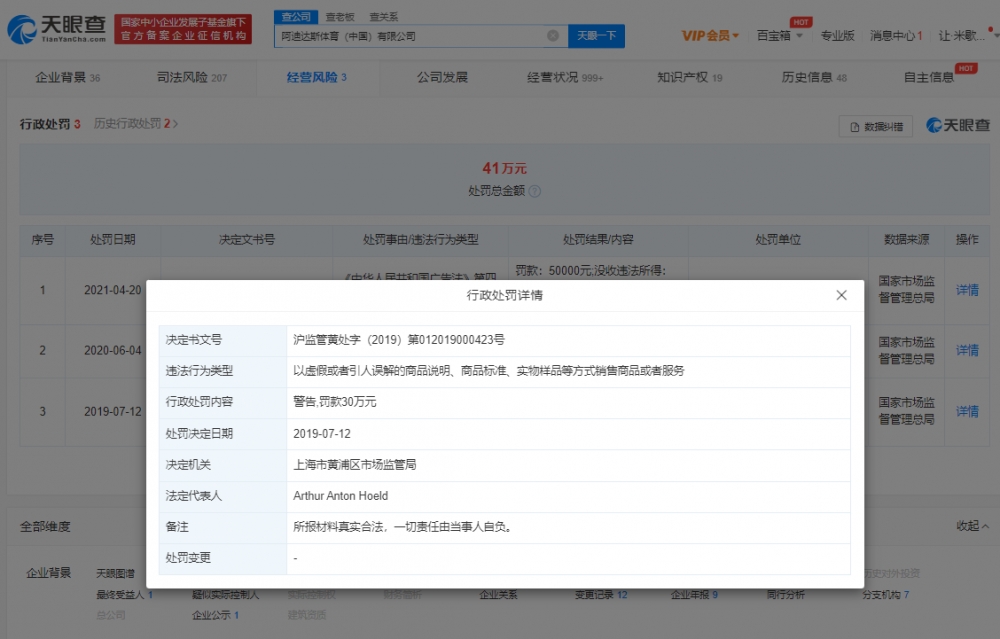Click legal representative Arthur Anton Hoeld
The width and height of the screenshot is (1000, 639).
point(341,496)
